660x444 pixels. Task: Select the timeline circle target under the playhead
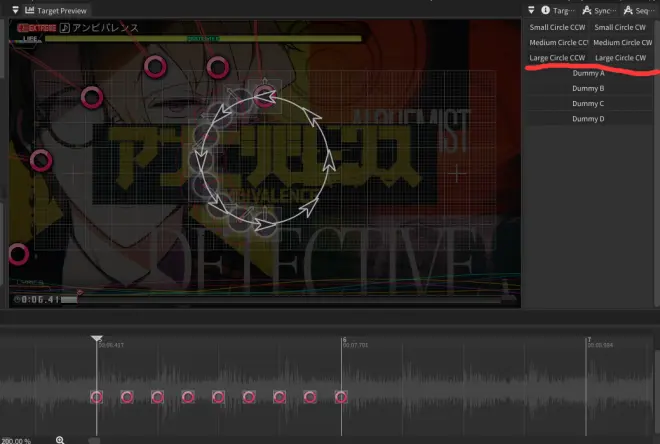pyautogui.click(x=96, y=397)
